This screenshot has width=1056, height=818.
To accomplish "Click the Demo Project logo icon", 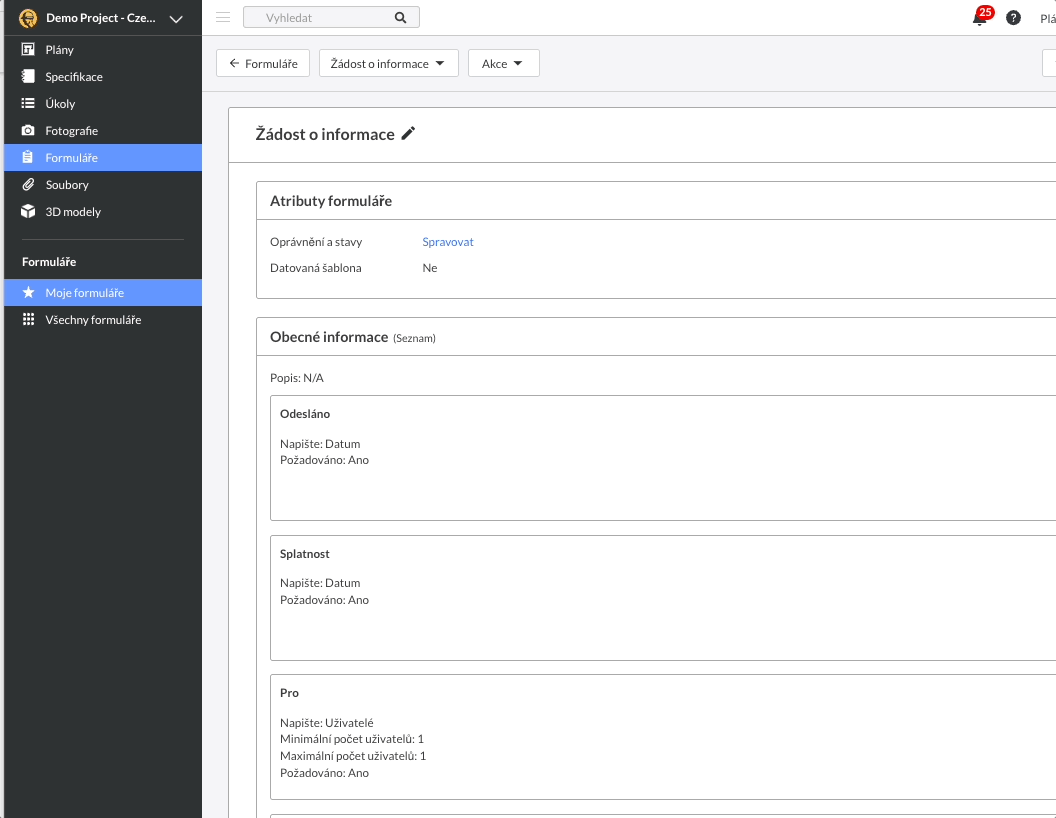I will (28, 18).
